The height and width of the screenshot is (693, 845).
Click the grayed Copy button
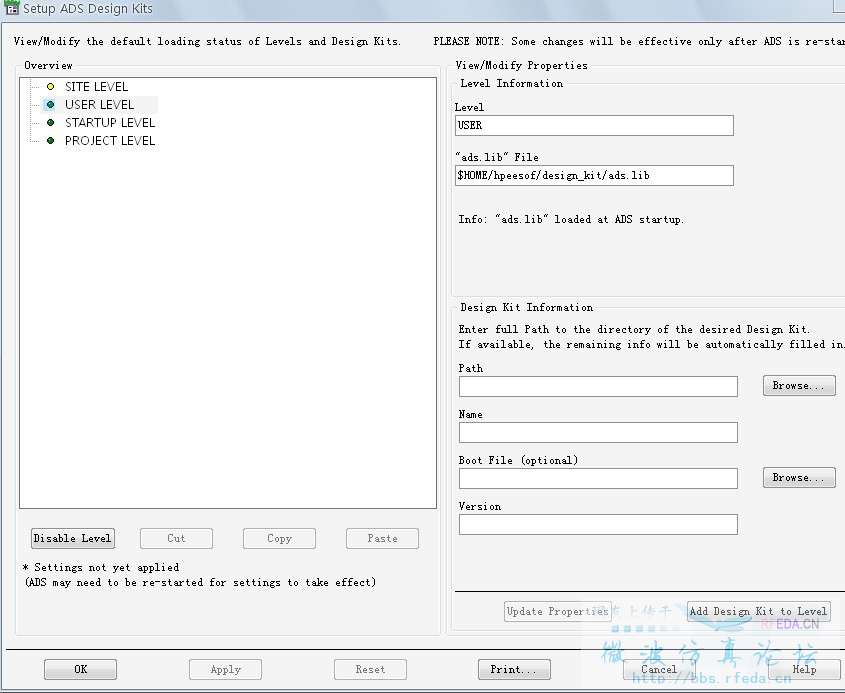tap(279, 538)
